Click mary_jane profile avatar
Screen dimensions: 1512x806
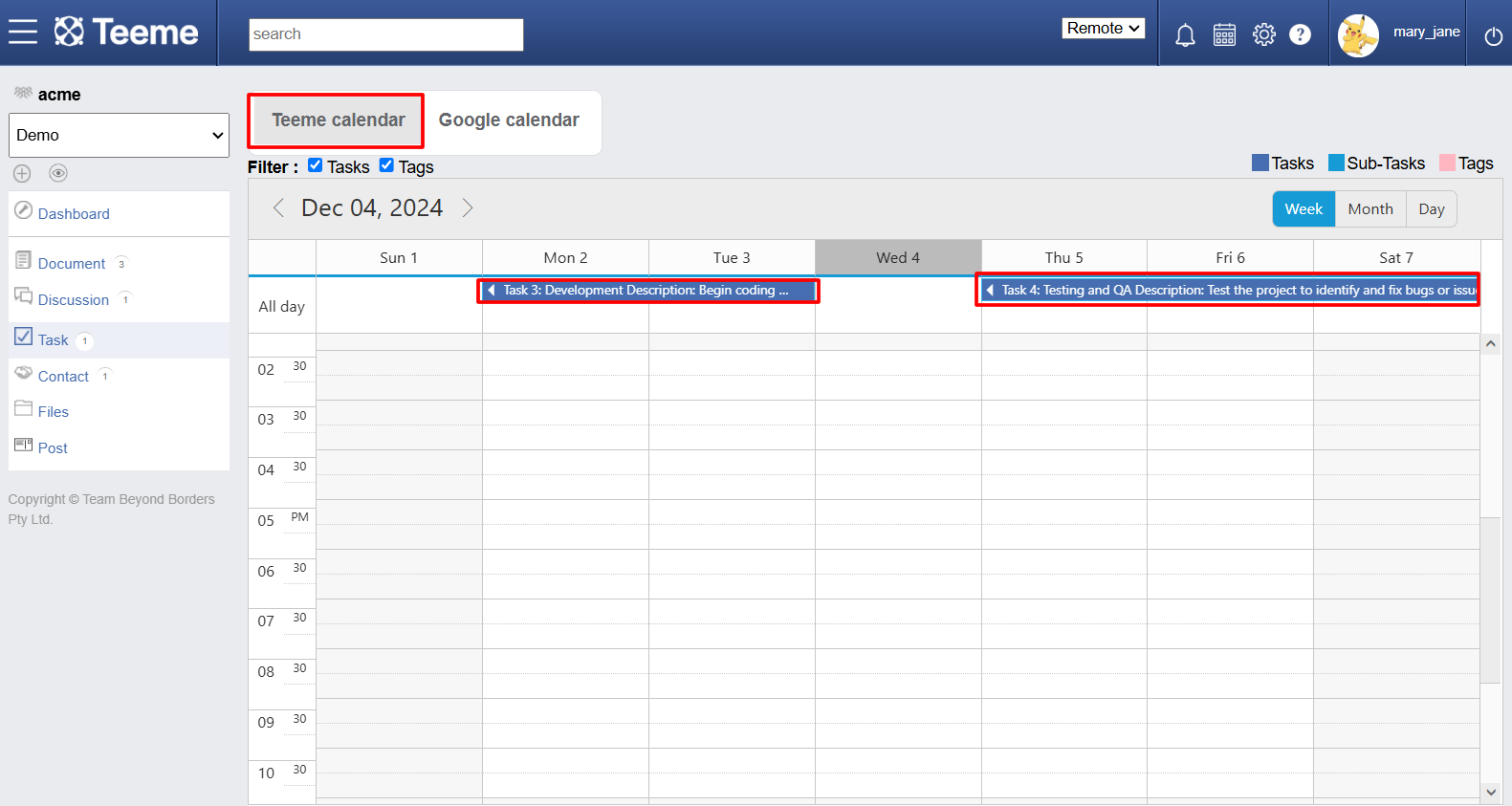pos(1358,35)
